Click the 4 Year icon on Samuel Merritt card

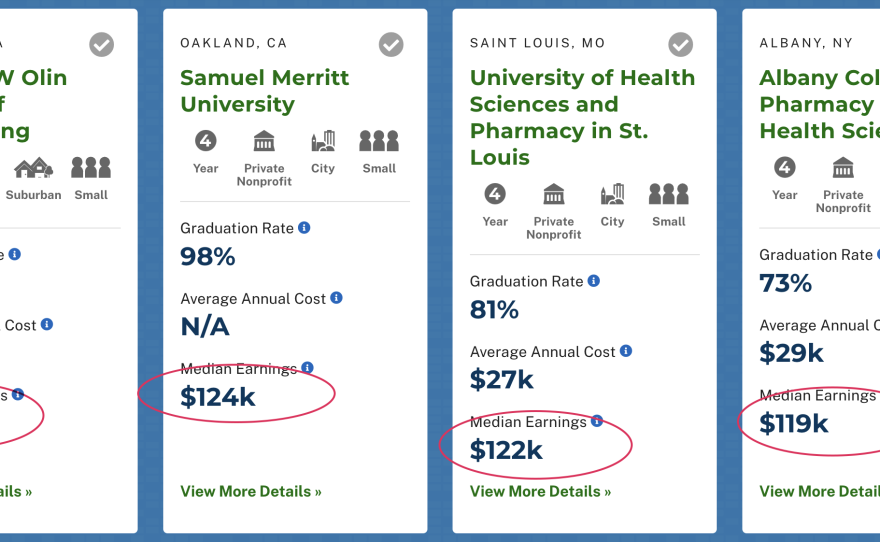click(x=205, y=141)
